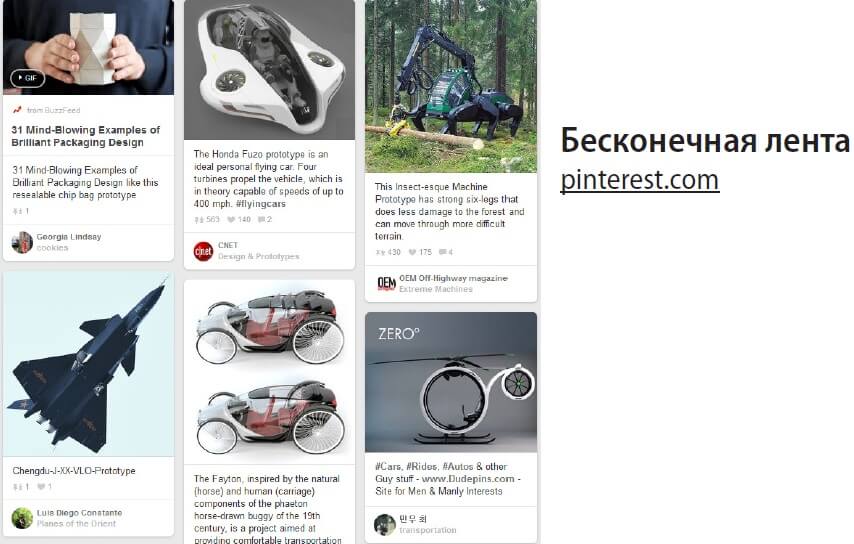
Task: Click Luis Diego Constante's avatar
Action: pyautogui.click(x=22, y=518)
